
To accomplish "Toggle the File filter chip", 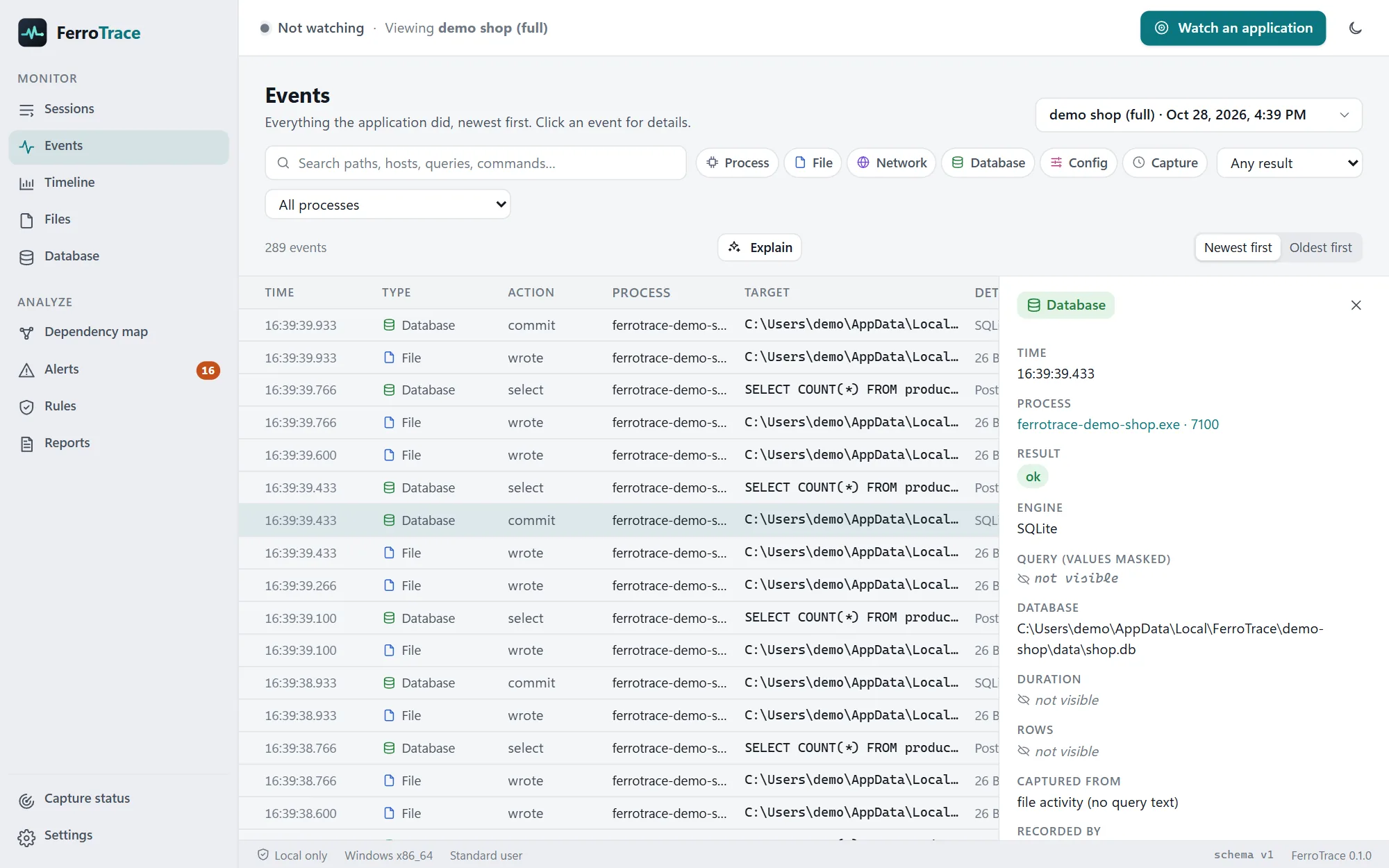I will (813, 163).
